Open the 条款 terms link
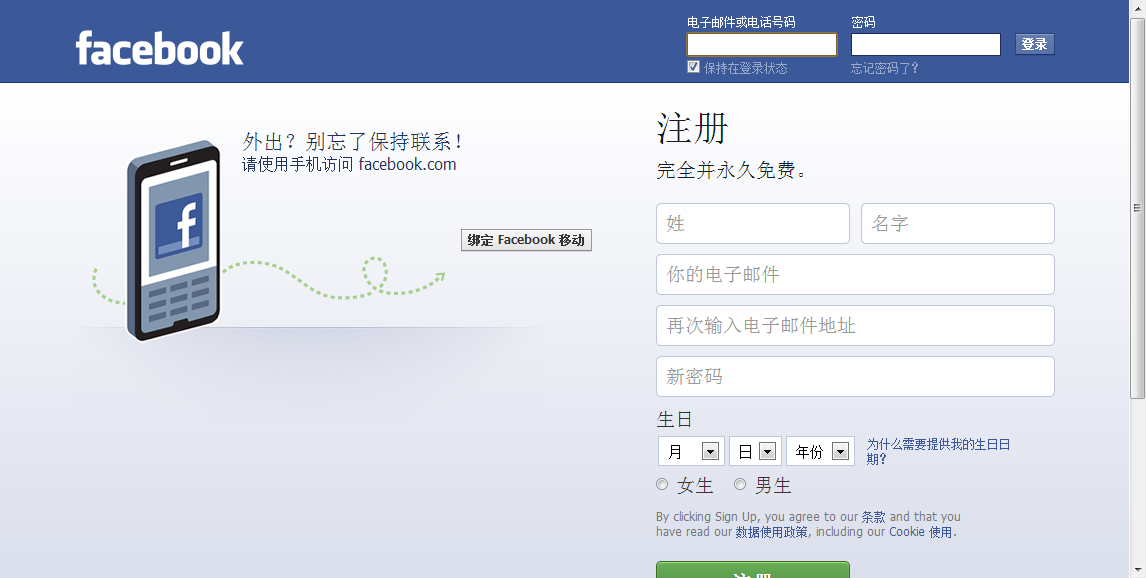 [x=873, y=517]
